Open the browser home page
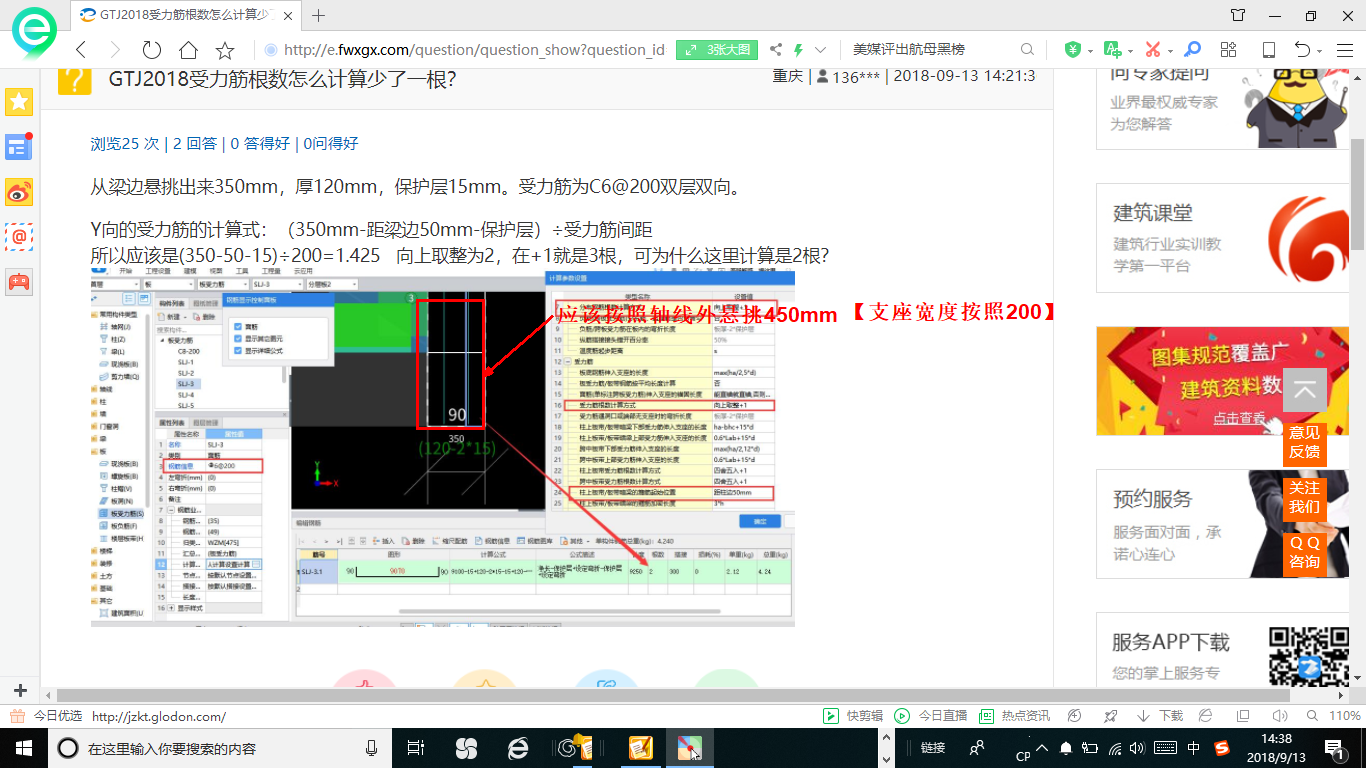1366x768 pixels. pyautogui.click(x=188, y=50)
